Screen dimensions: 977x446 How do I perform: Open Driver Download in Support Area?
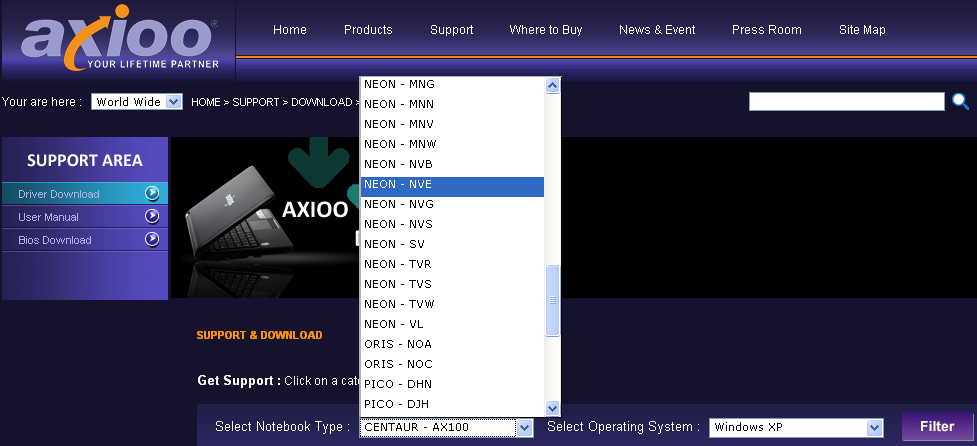(85, 194)
